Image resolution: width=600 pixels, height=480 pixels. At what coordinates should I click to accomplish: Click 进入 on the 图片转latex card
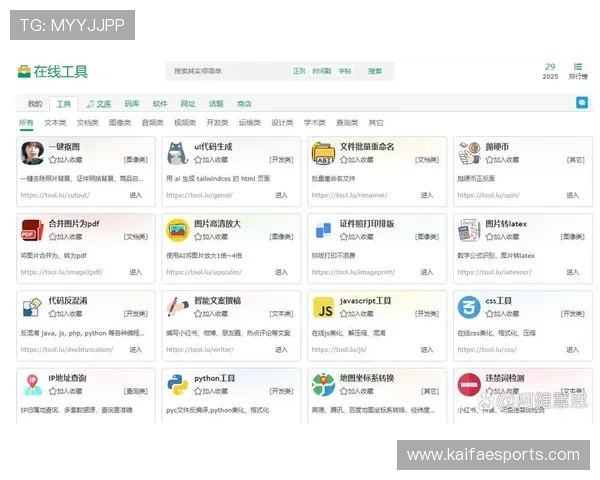pos(572,272)
